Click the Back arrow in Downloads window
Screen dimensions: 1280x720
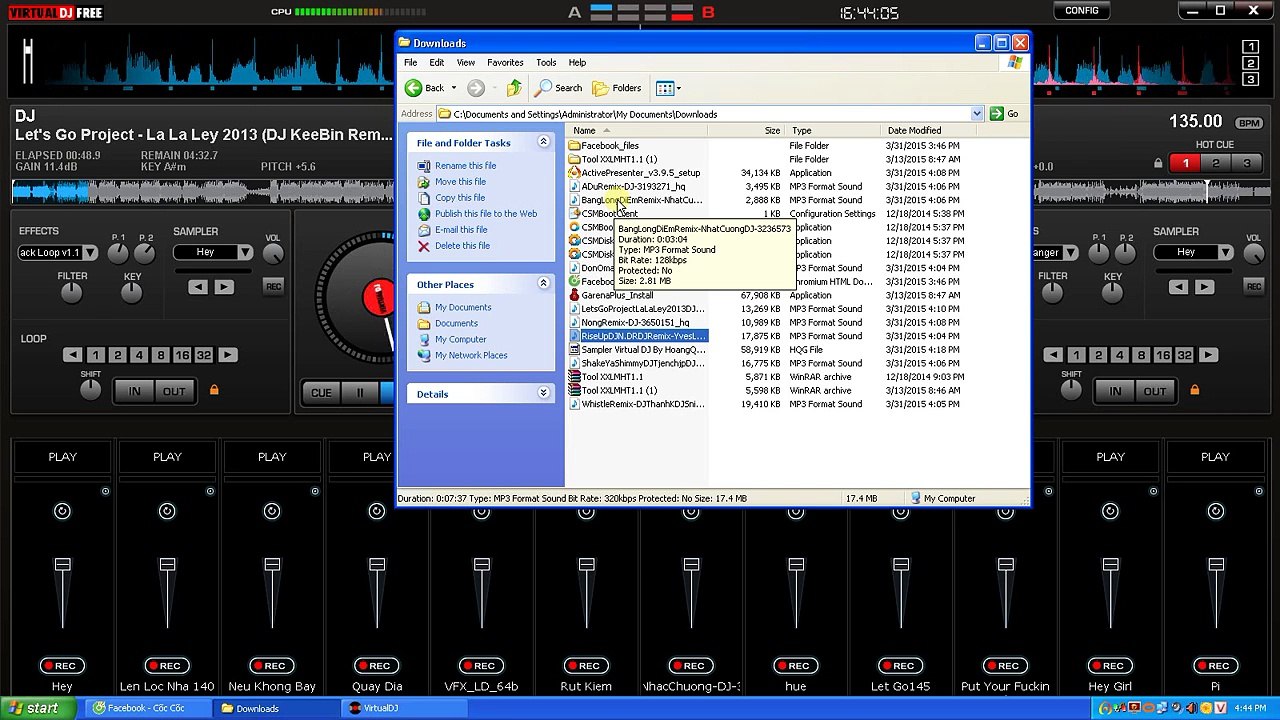tap(413, 88)
